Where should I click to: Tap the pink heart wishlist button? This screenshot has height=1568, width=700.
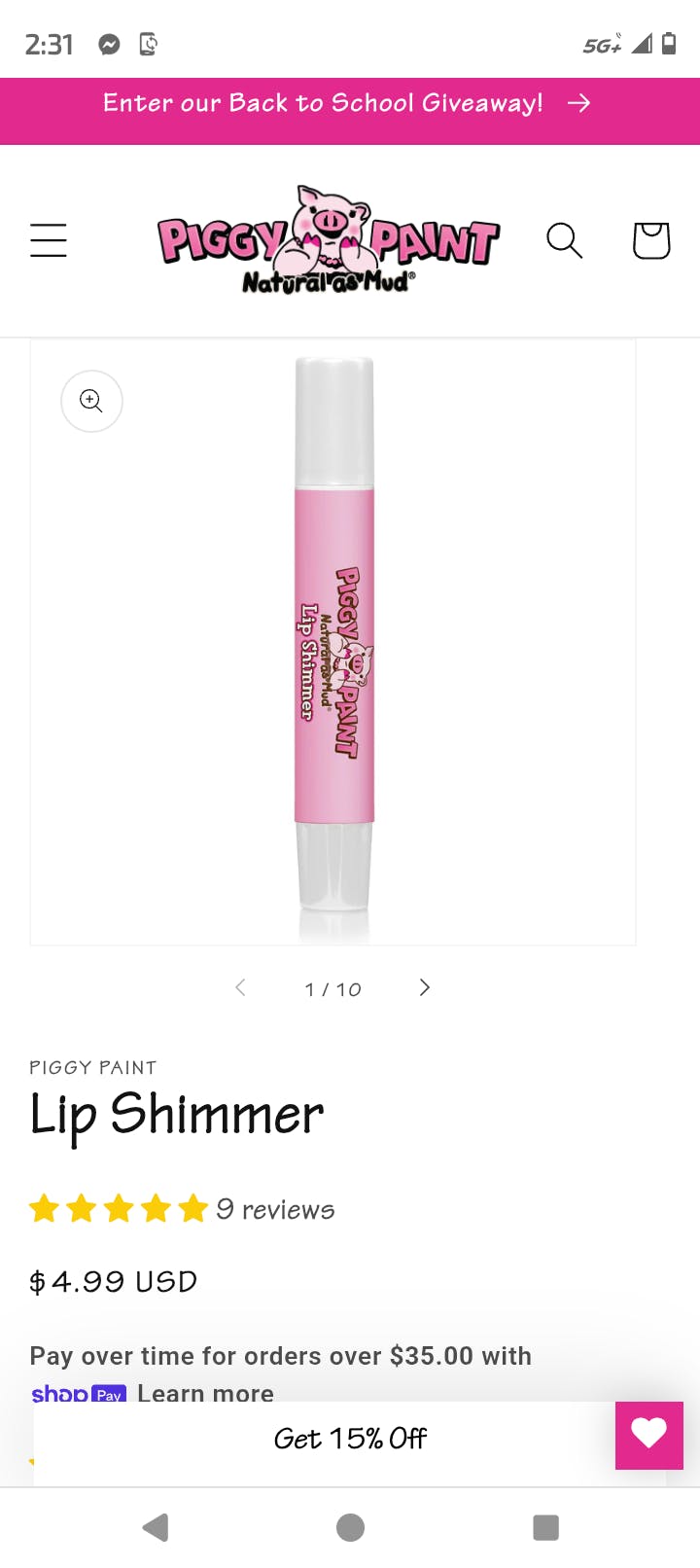click(x=649, y=1435)
